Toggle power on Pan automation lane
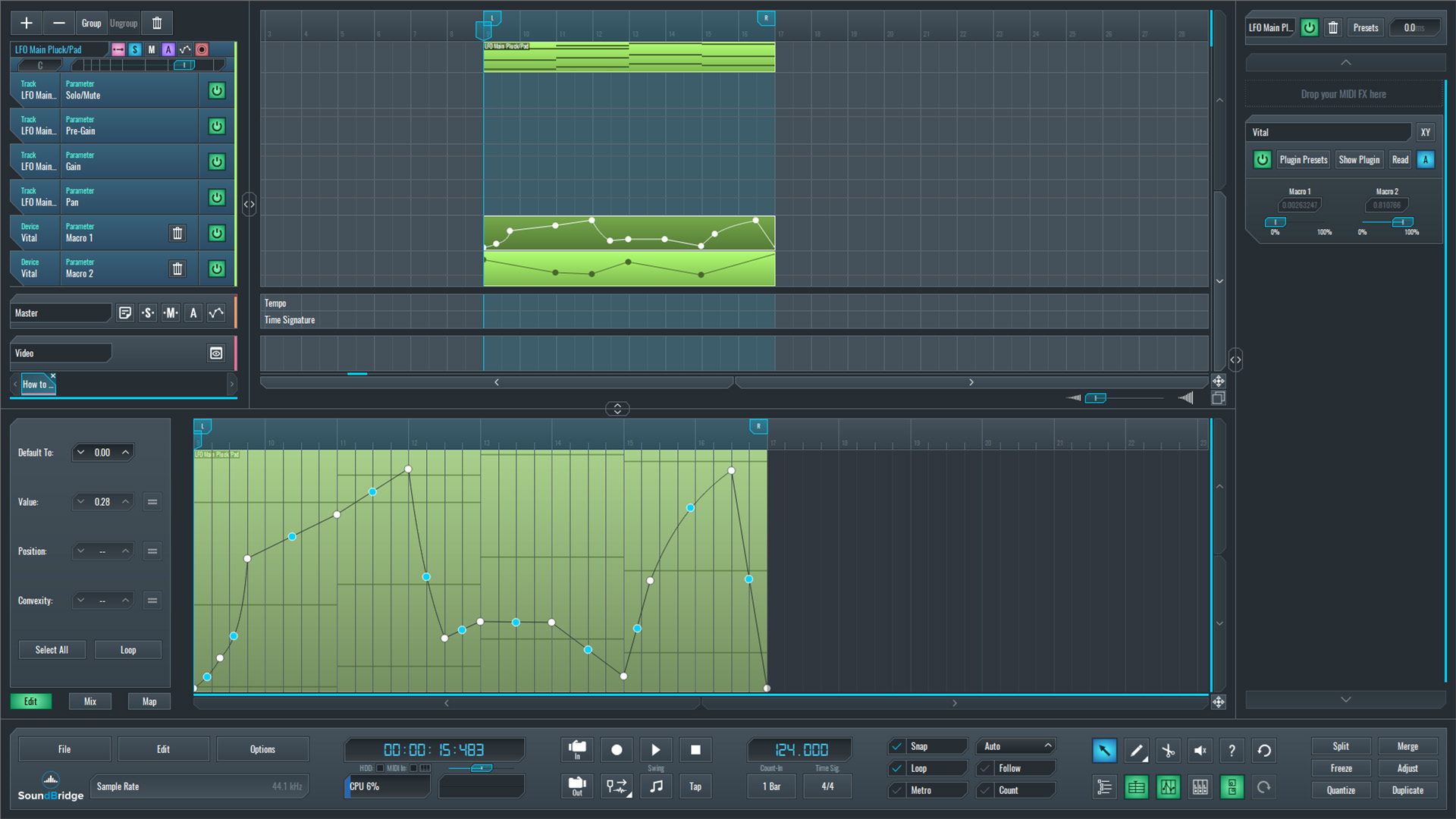Image resolution: width=1456 pixels, height=819 pixels. pyautogui.click(x=217, y=197)
